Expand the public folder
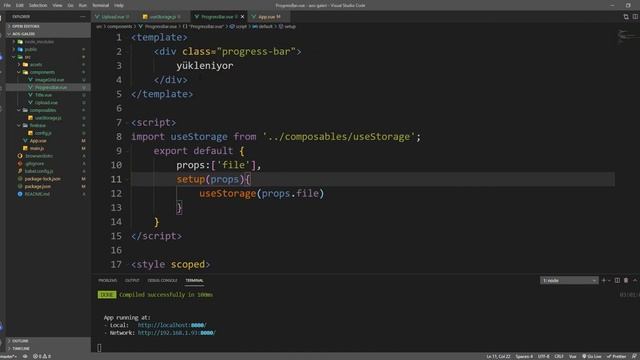The width and height of the screenshot is (640, 360). pos(31,49)
